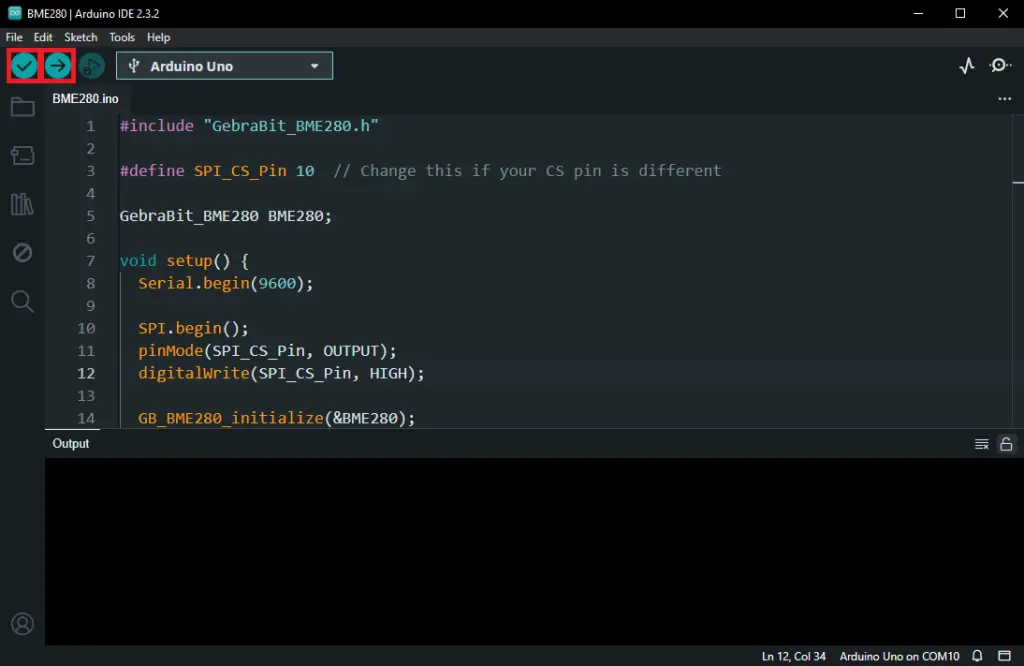The width and height of the screenshot is (1024, 666).
Task: Click Arduino Uno on COM10 status text
Action: coord(899,656)
